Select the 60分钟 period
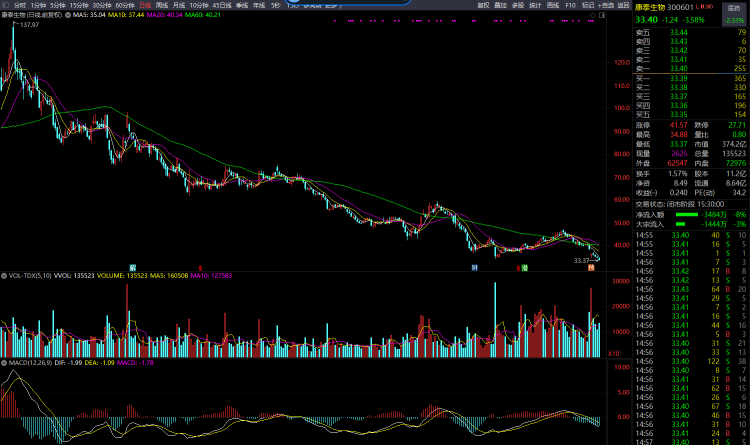This screenshot has width=750, height=445. pos(125,5)
